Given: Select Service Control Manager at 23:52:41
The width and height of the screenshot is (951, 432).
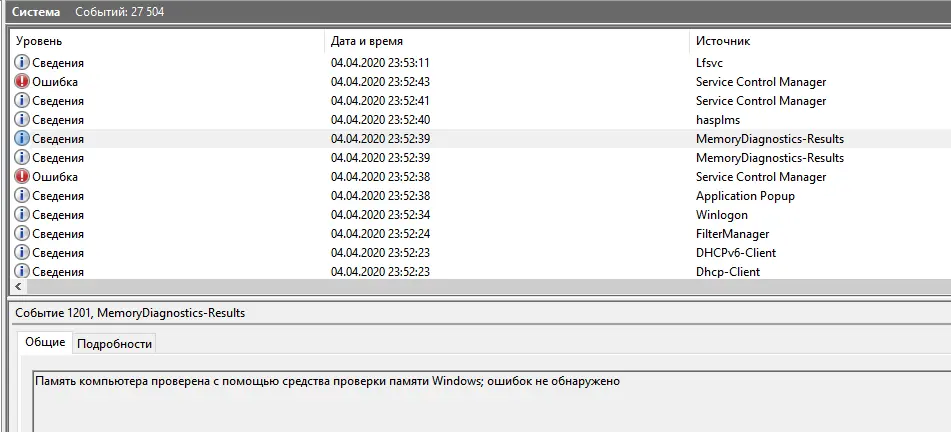Looking at the screenshot, I should tap(761, 101).
